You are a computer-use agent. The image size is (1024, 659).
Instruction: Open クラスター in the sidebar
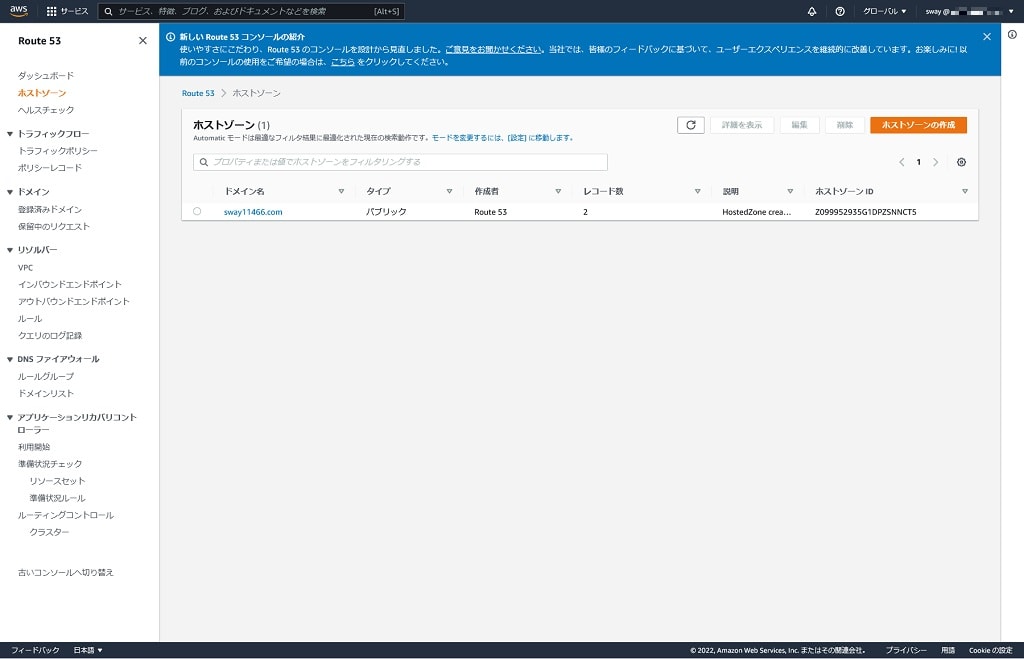[x=49, y=532]
